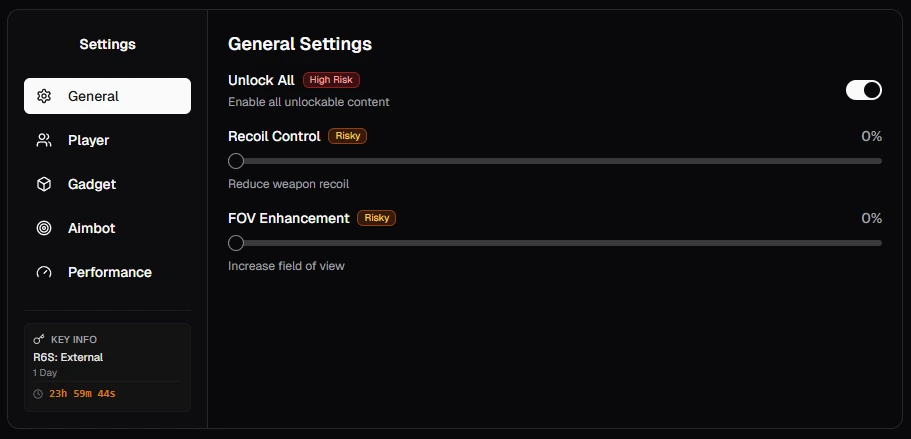Image resolution: width=911 pixels, height=439 pixels.
Task: Open the Player settings tab
Action: point(107,140)
